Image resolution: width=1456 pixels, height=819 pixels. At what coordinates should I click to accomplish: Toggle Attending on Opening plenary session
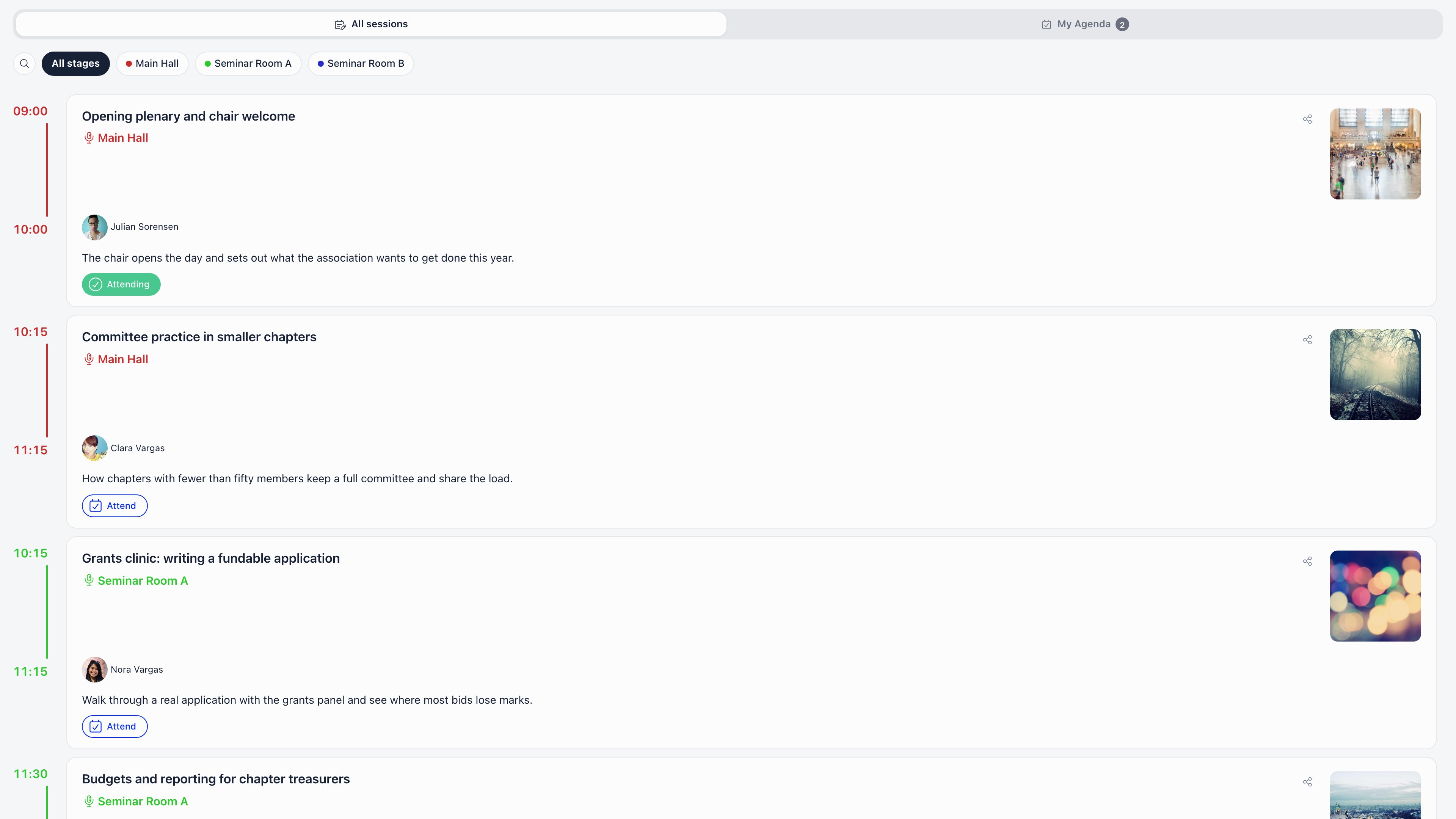pos(121,284)
